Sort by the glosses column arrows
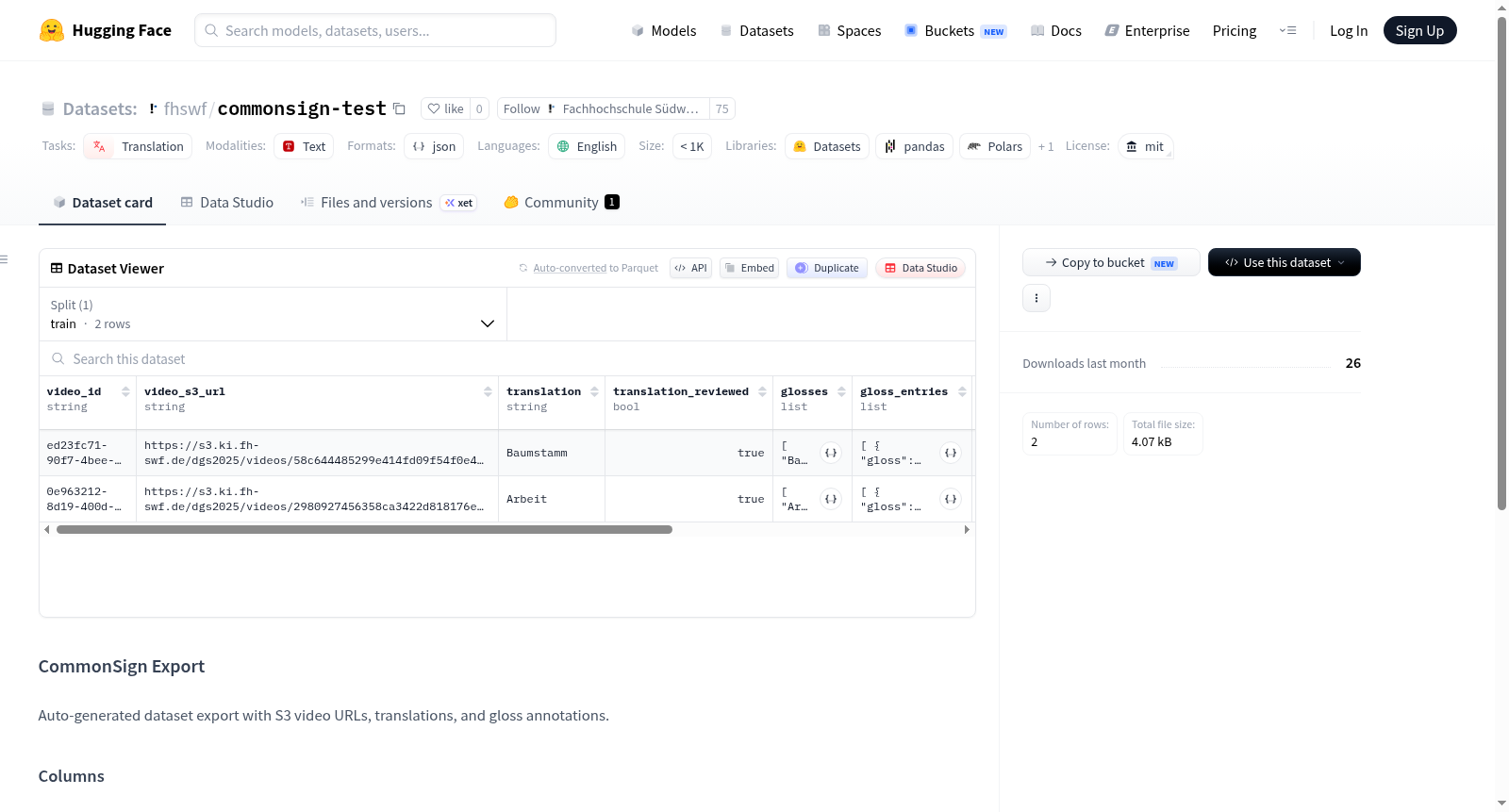Image resolution: width=1509 pixels, height=812 pixels. coord(841,391)
